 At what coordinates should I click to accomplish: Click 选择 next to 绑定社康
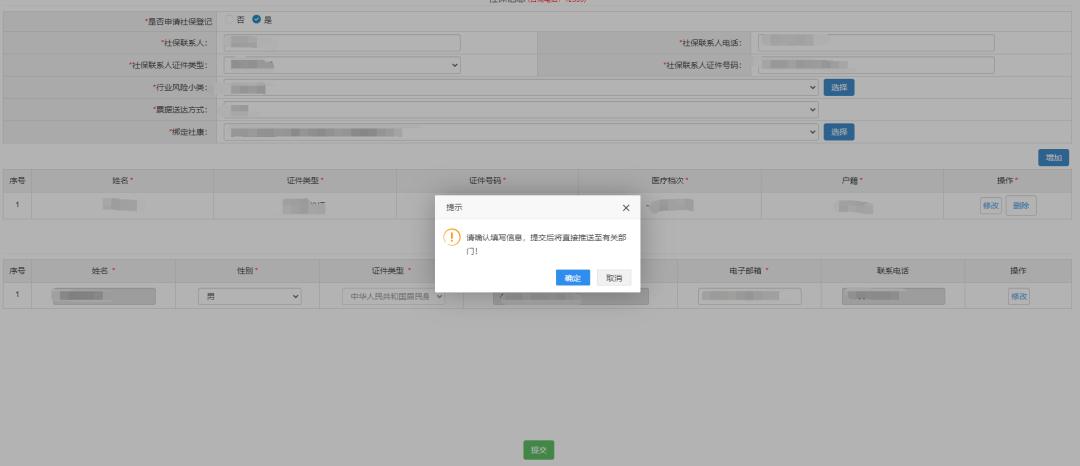point(839,132)
